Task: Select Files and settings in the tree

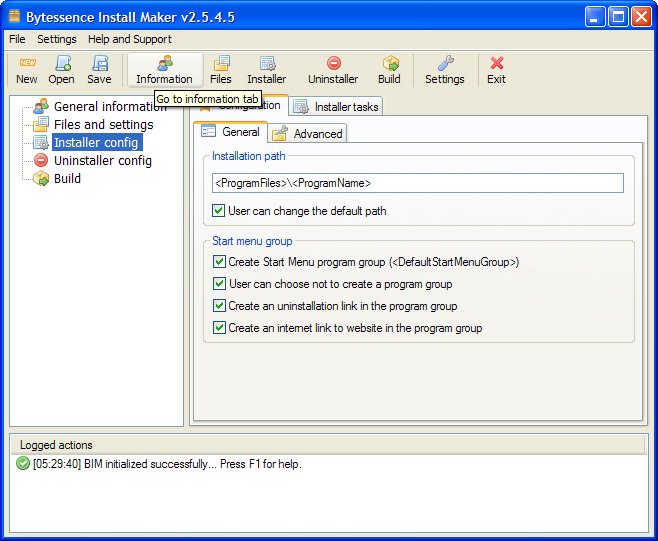Action: click(x=104, y=125)
